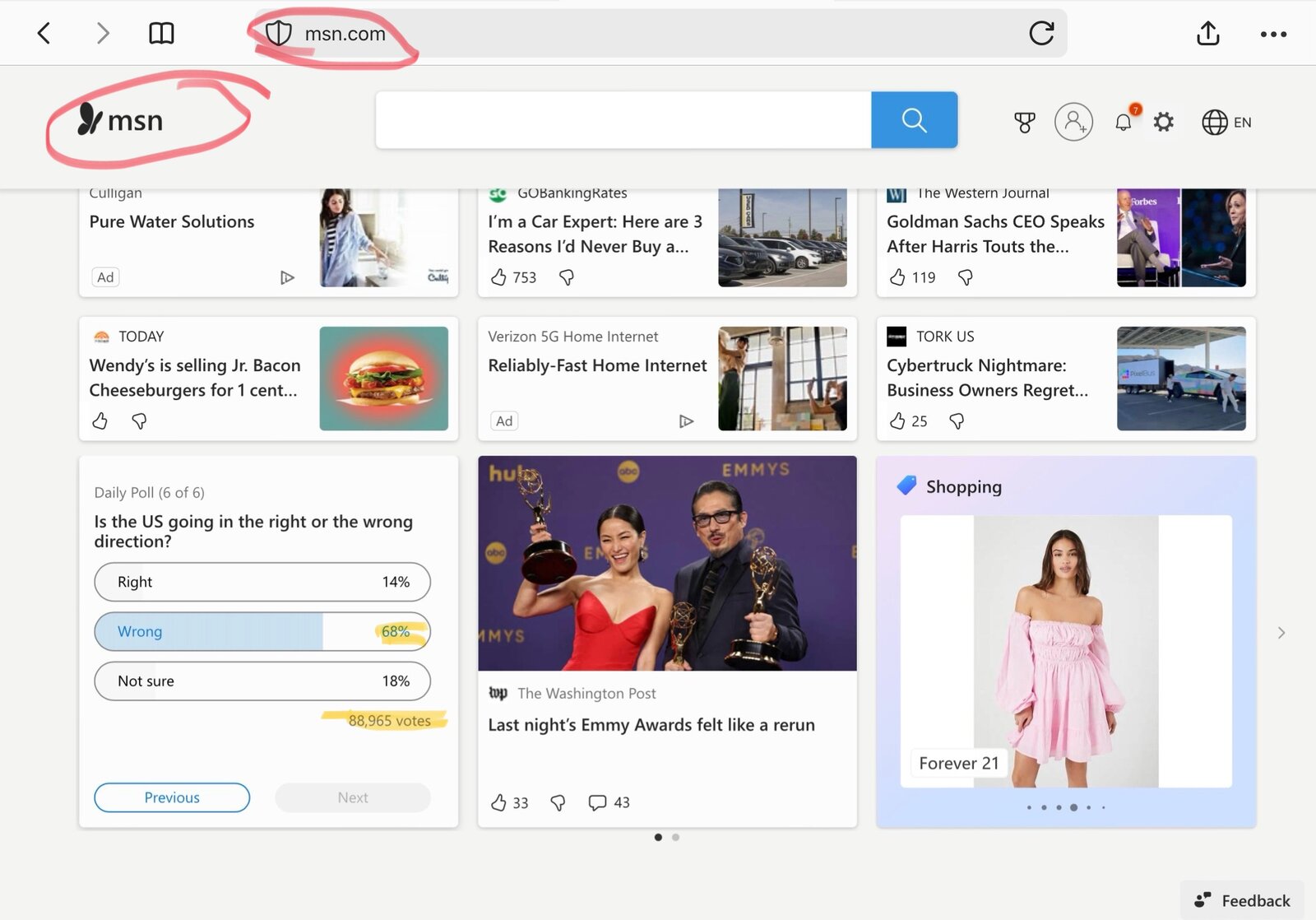Open the sign-in profile icon
This screenshot has width=1316, height=920.
point(1073,122)
